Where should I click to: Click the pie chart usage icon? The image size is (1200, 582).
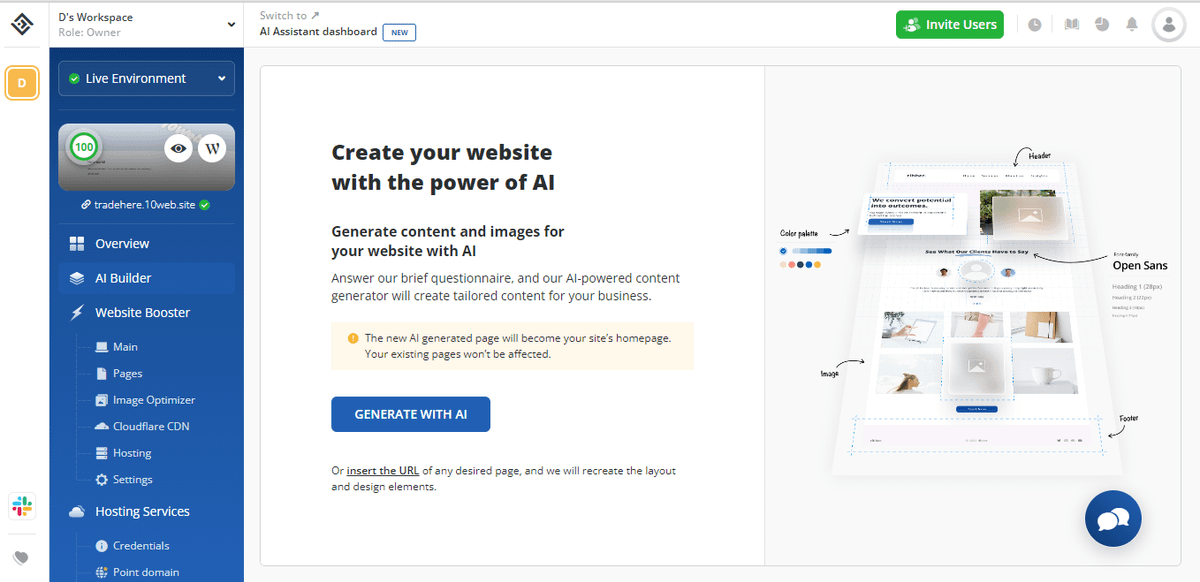pos(1102,24)
